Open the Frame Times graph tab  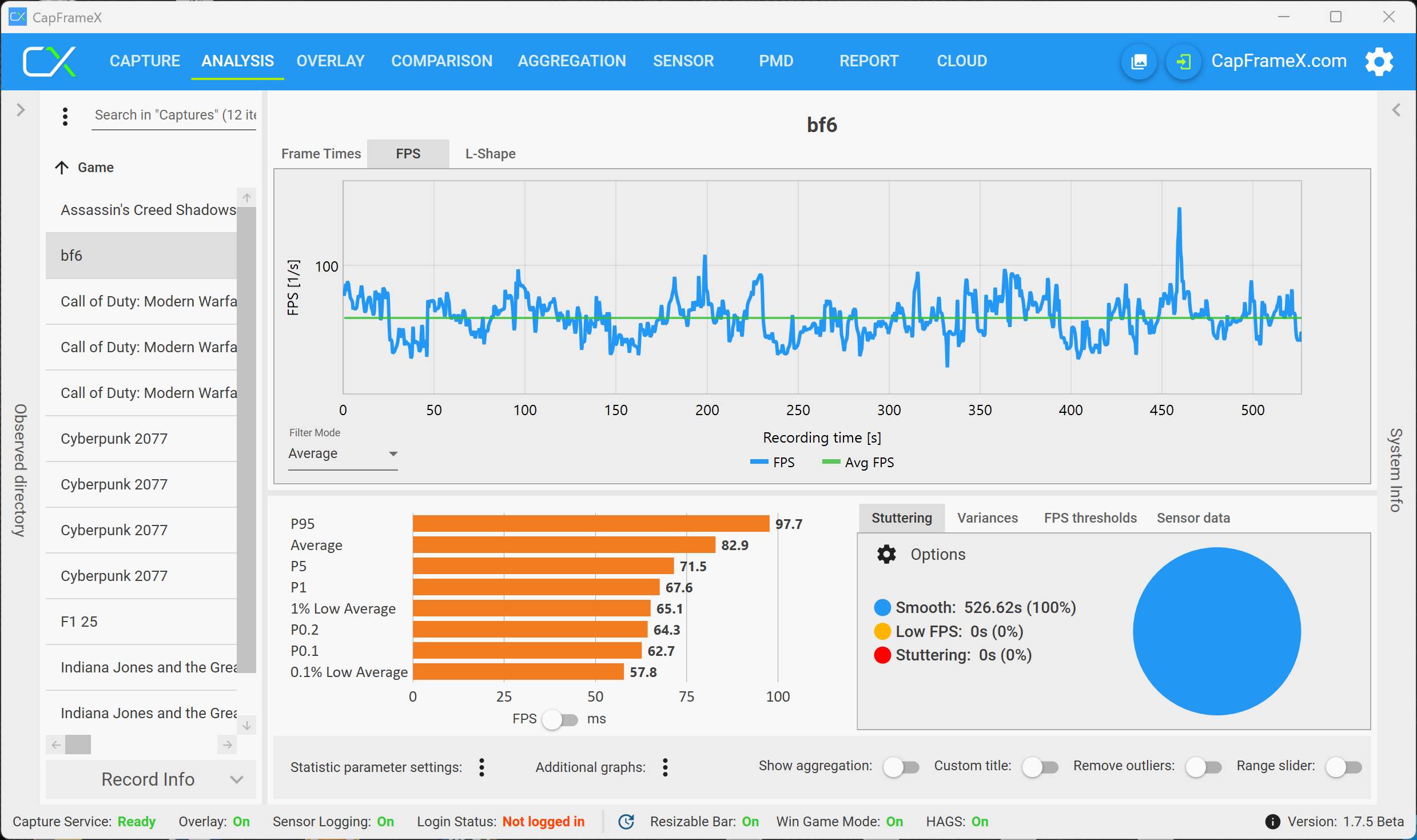(321, 154)
